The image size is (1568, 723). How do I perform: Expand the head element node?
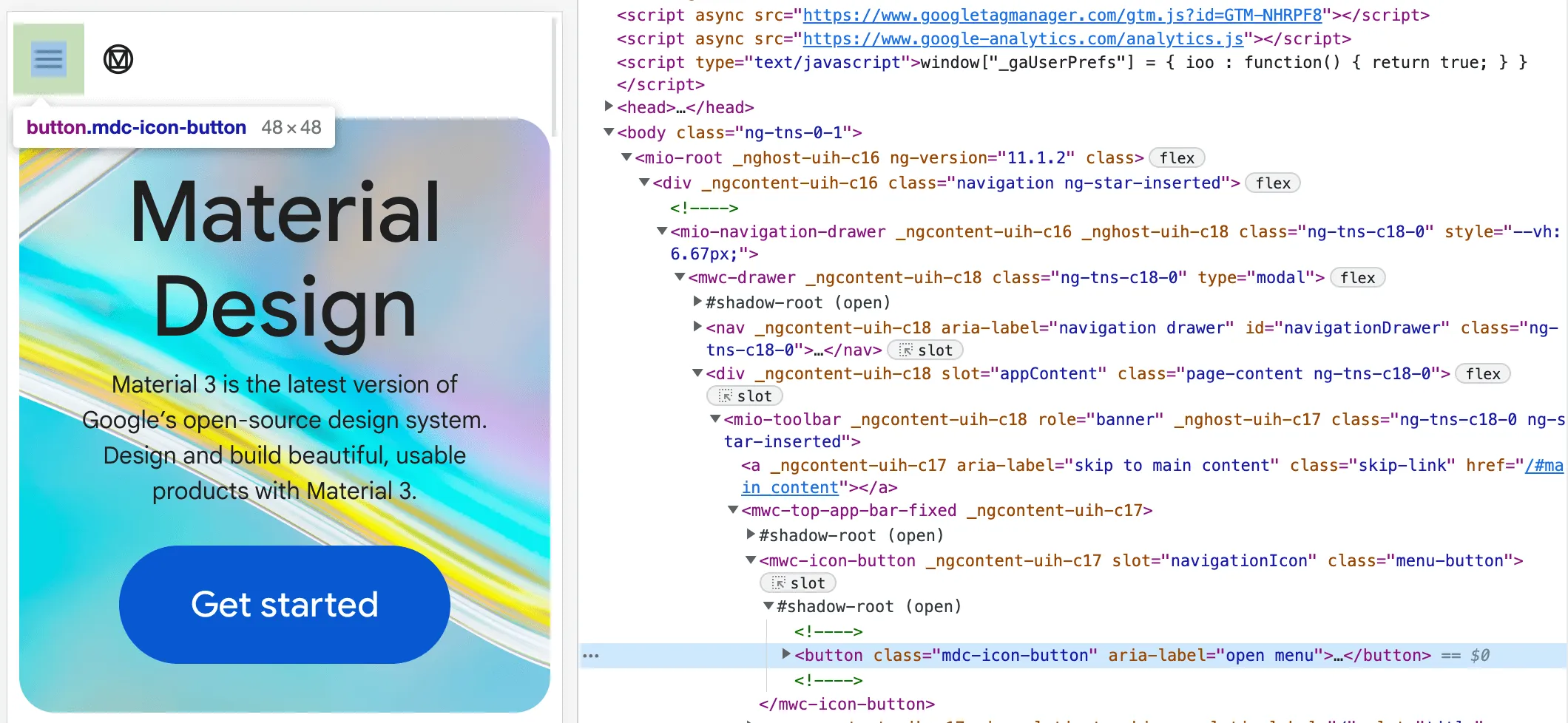(609, 106)
